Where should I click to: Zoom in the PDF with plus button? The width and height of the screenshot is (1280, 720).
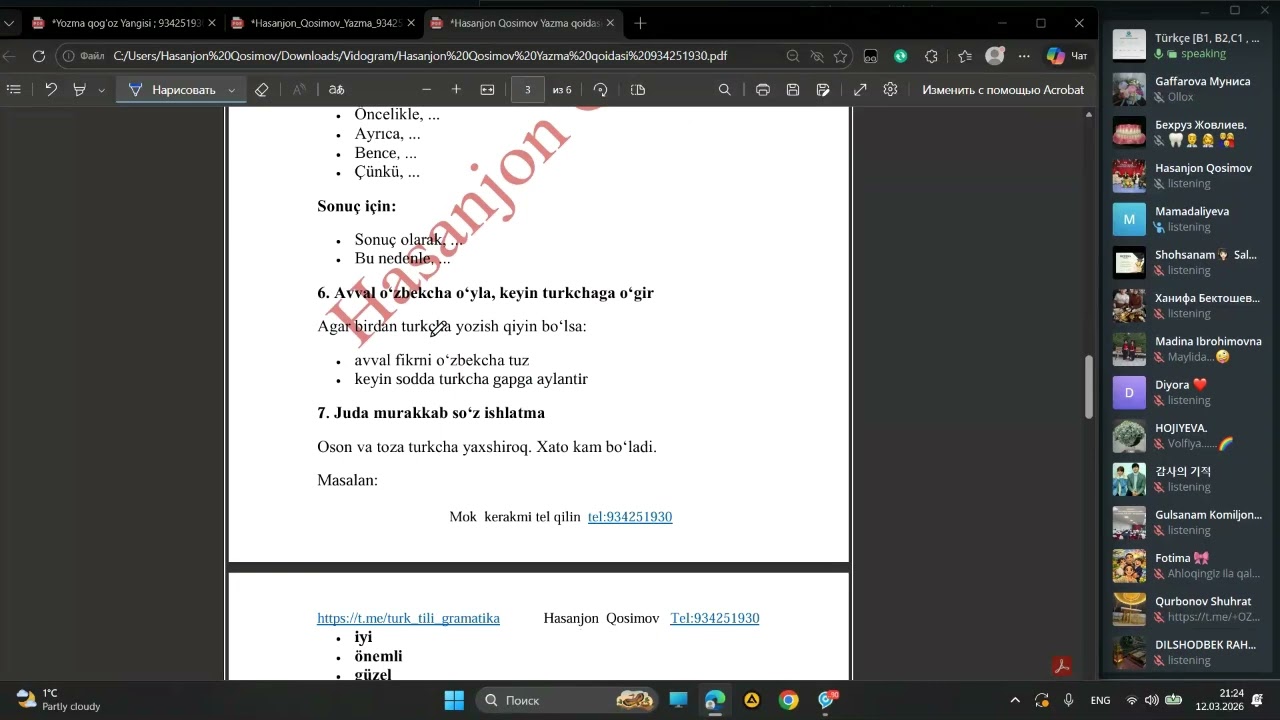click(x=456, y=90)
